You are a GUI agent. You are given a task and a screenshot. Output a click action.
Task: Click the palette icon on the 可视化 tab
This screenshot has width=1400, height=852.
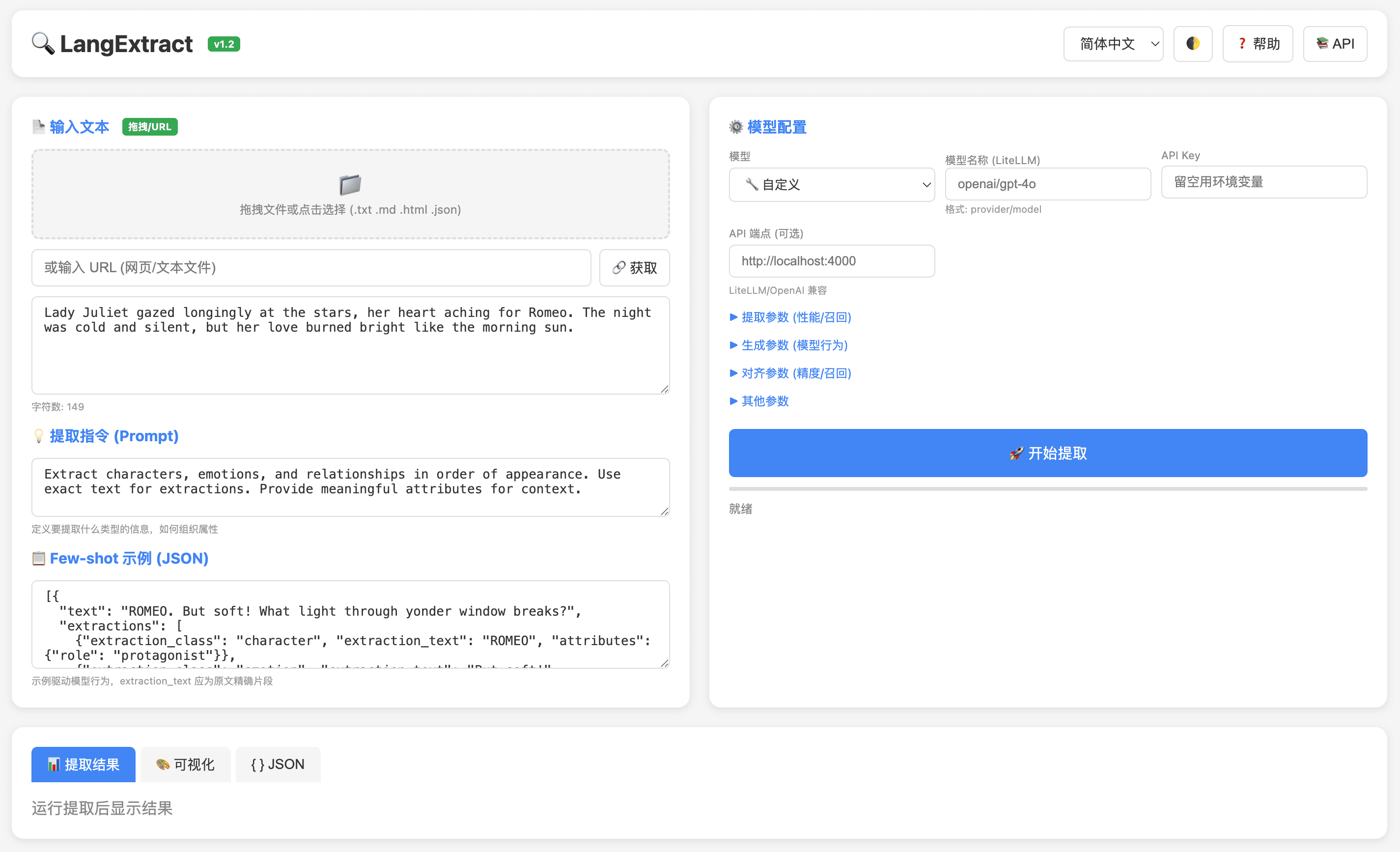(162, 765)
